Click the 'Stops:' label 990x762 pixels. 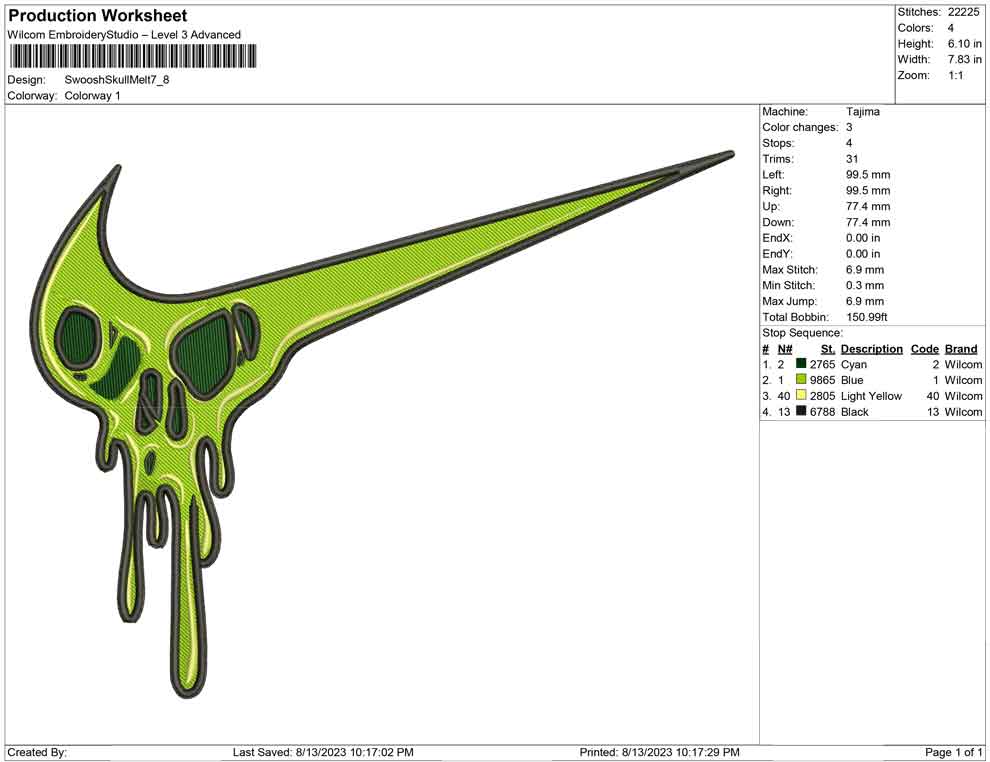click(x=778, y=143)
